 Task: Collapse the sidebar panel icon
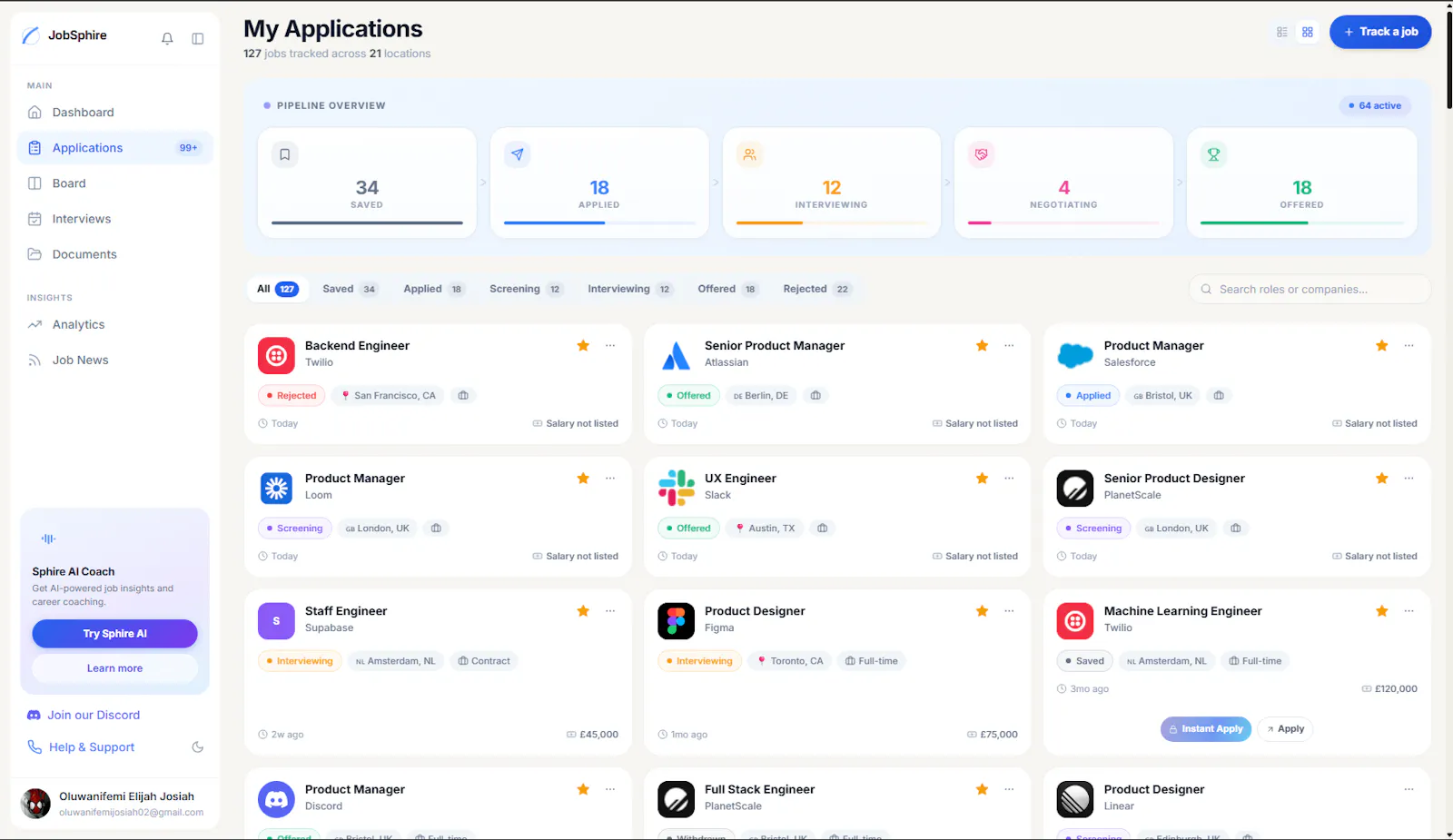pos(198,38)
